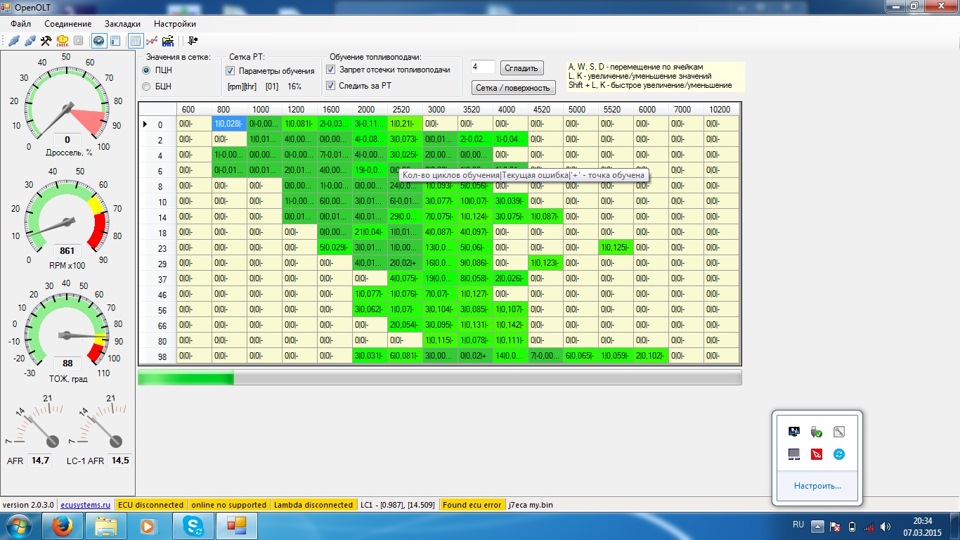Click the OpenOLT taskbar button
The width and height of the screenshot is (960, 540).
coord(236,526)
